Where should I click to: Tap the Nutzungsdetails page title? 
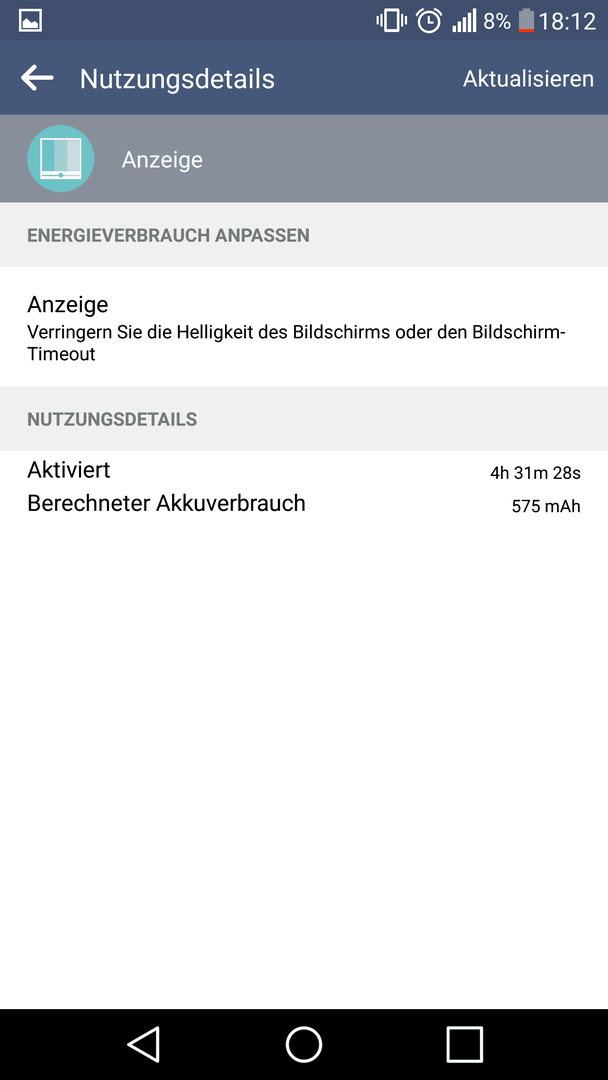click(177, 79)
